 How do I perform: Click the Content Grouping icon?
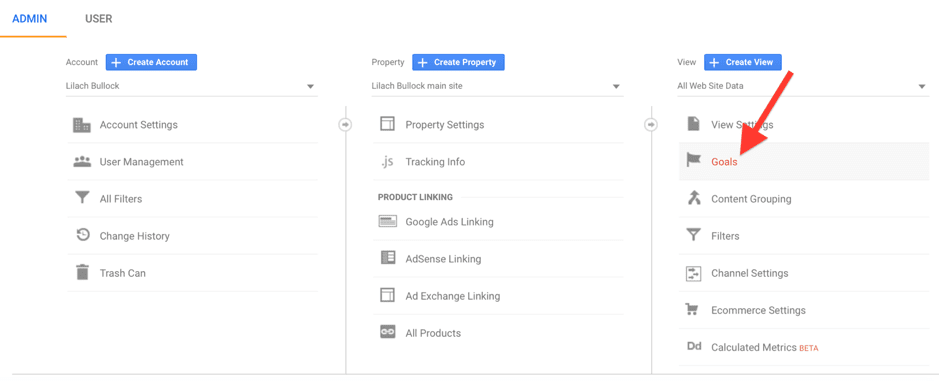click(x=693, y=198)
